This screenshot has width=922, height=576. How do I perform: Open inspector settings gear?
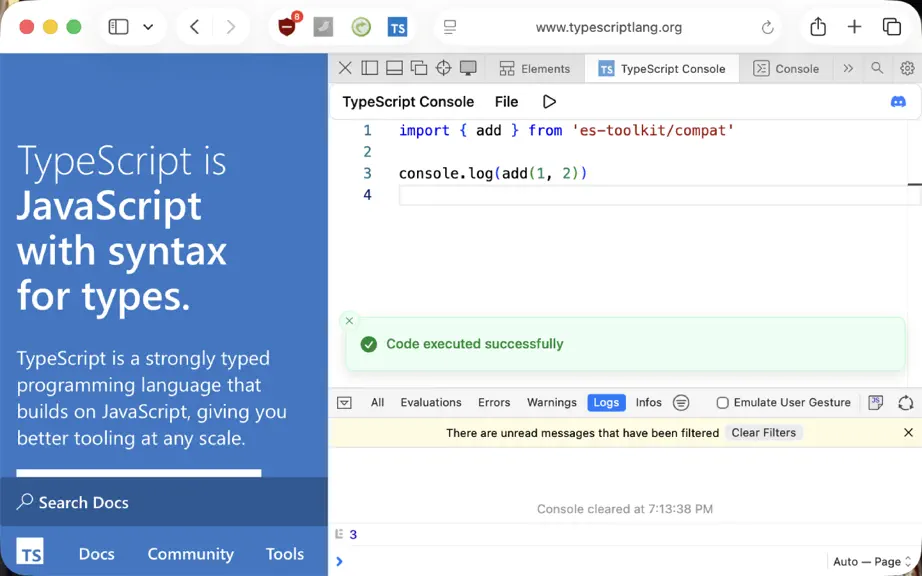[x=907, y=68]
